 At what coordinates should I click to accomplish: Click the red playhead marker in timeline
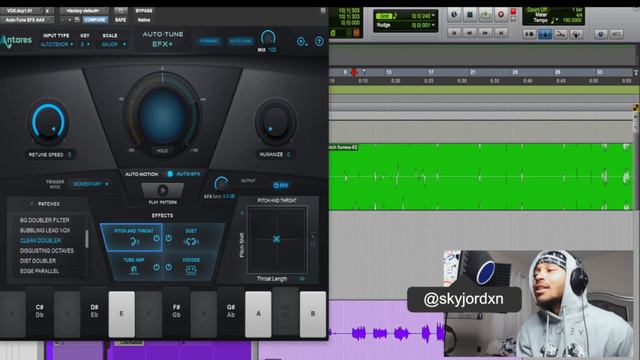(x=354, y=73)
